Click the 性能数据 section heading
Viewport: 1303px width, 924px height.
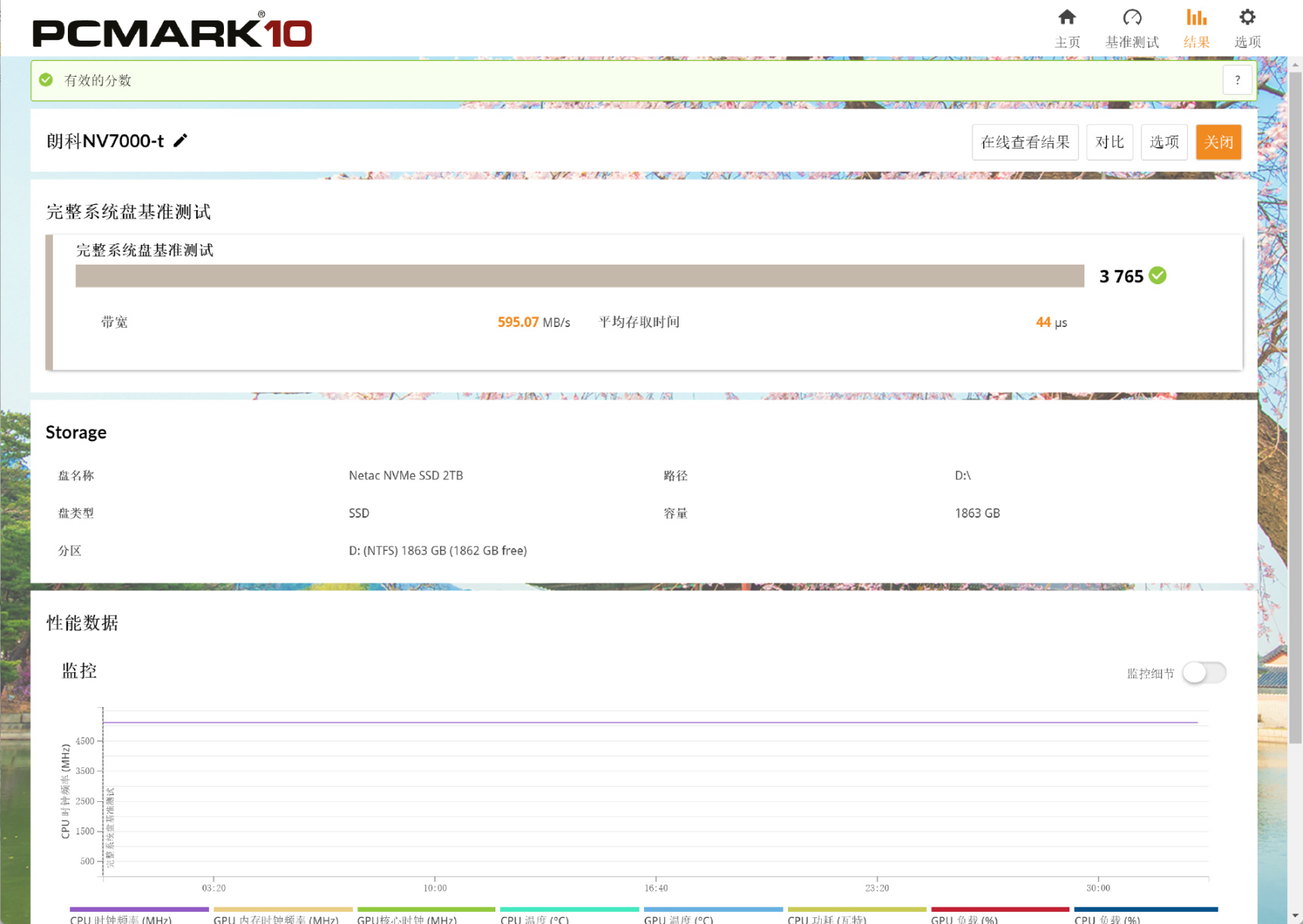coord(82,623)
